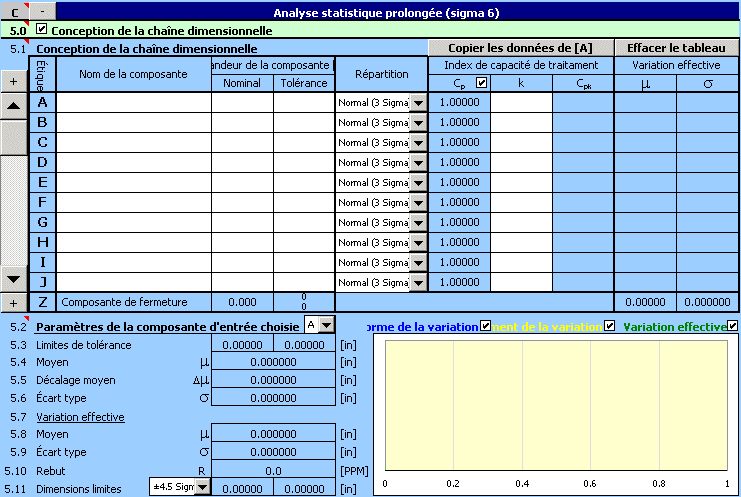Click the Tolérance cell in row J
The image size is (741, 497).
(x=304, y=282)
